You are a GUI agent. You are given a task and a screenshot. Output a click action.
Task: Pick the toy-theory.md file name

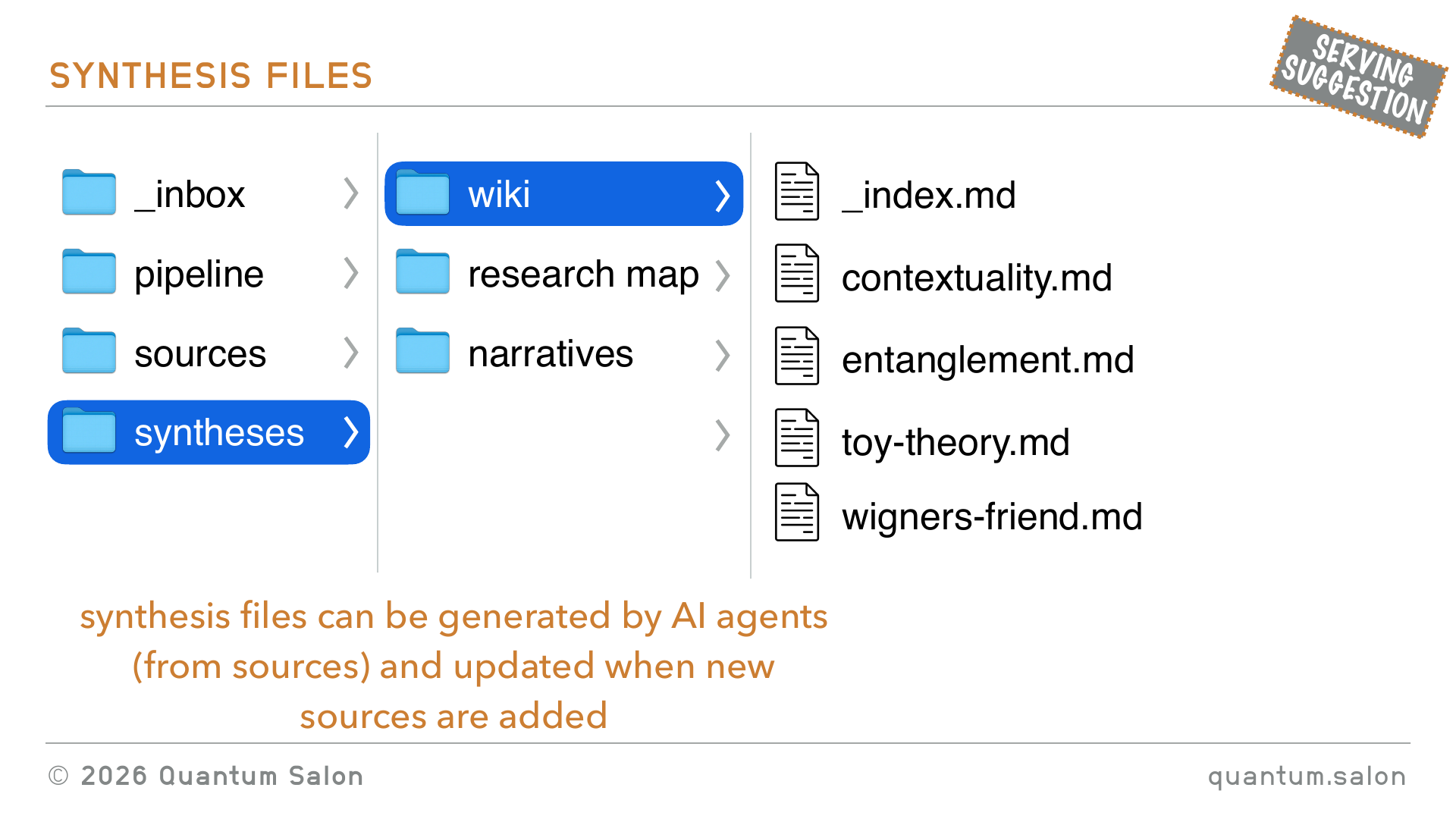(x=955, y=442)
